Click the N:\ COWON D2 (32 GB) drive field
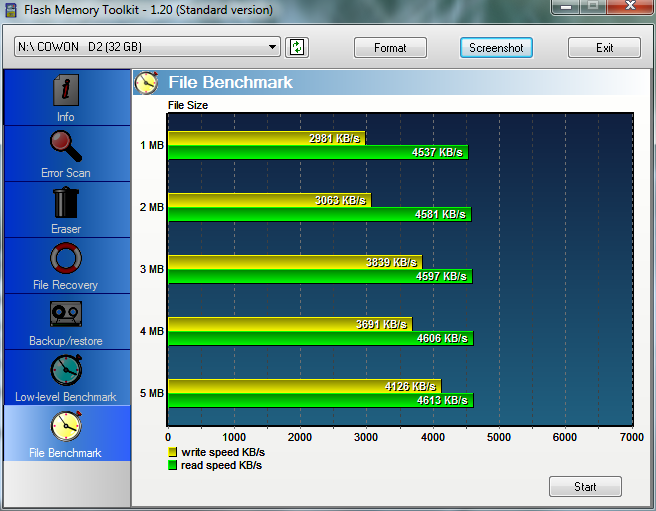This screenshot has height=511, width=656. tap(147, 46)
